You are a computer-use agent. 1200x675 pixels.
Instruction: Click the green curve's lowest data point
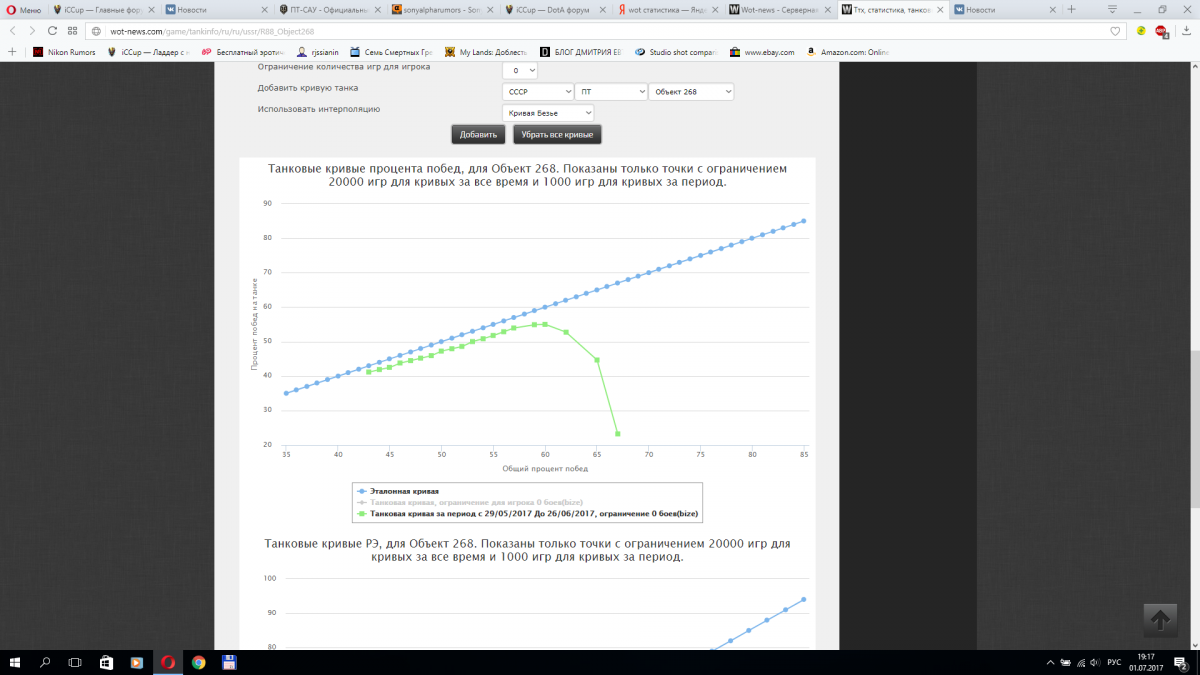pos(618,433)
